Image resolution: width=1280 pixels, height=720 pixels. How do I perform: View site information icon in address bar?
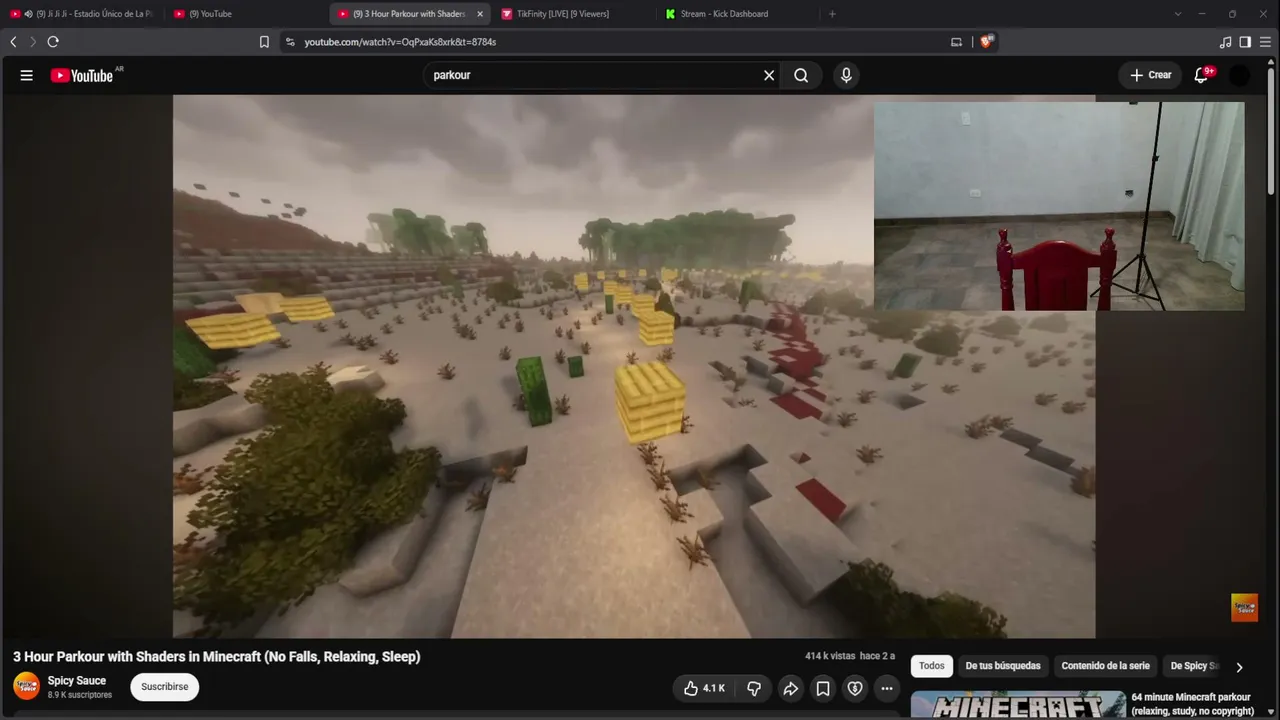tap(290, 42)
